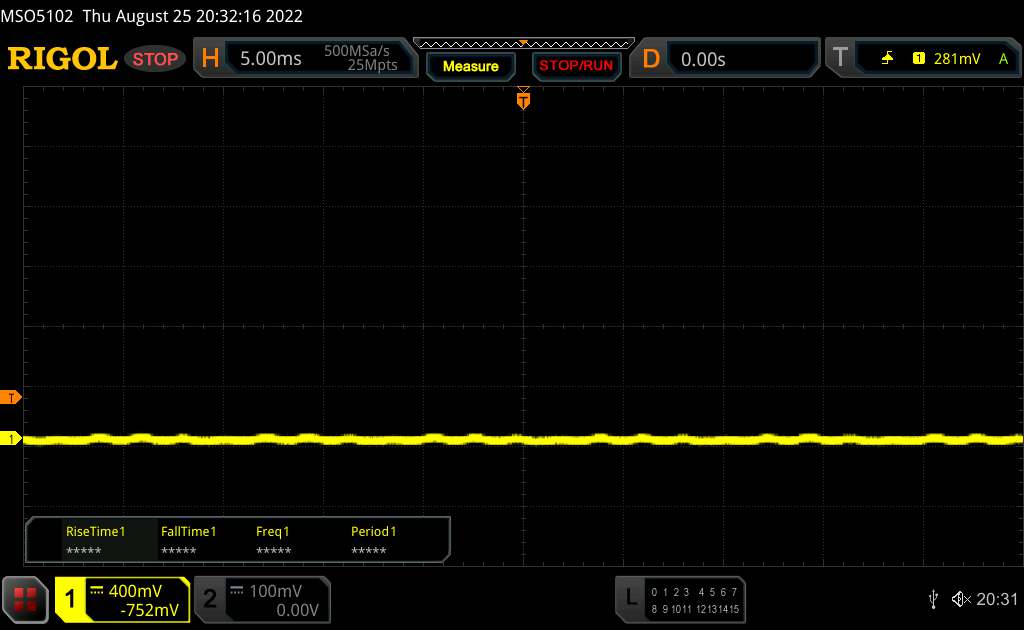The width and height of the screenshot is (1024, 630).
Task: Toggle the muted speaker icon
Action: pos(961,599)
